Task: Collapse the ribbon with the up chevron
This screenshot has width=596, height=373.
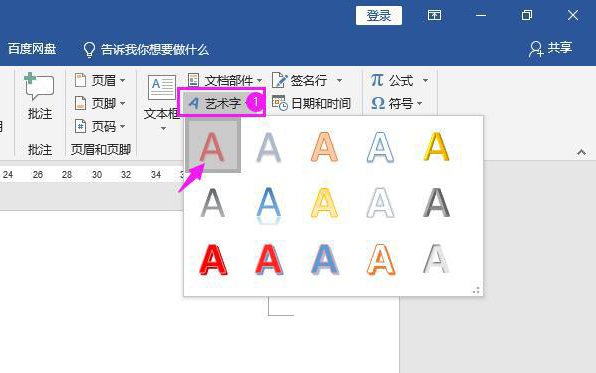Action: (581, 152)
